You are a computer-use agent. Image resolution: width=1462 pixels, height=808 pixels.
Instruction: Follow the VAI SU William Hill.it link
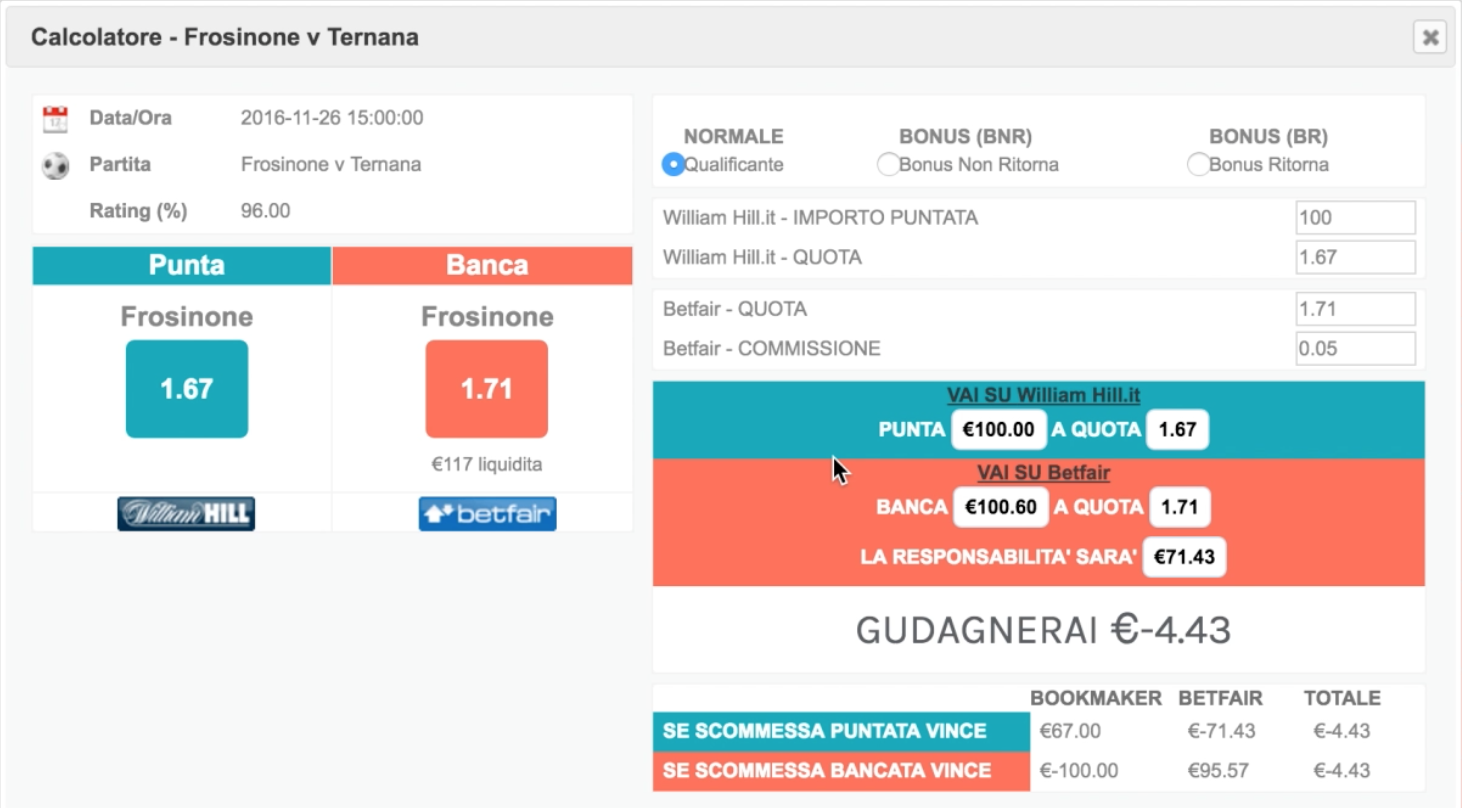pos(1044,396)
